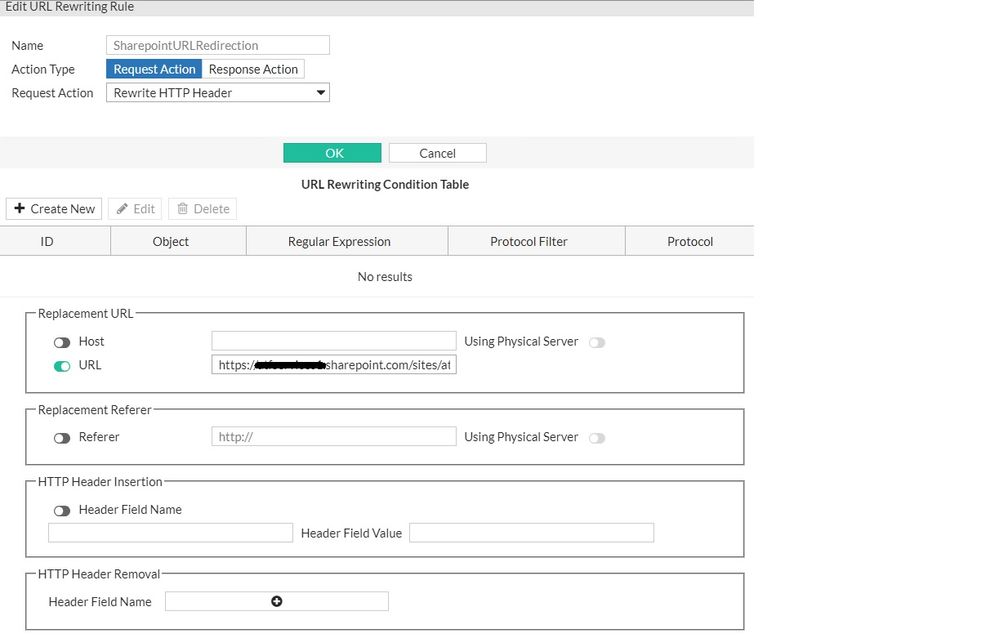Select the Request Action tab
Viewport: 999px width, 643px height.
click(x=154, y=69)
